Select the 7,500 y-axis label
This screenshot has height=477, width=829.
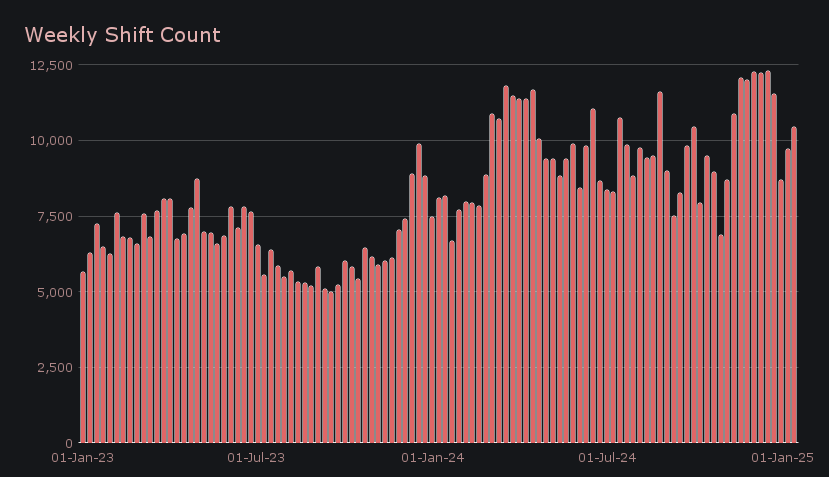pos(52,216)
